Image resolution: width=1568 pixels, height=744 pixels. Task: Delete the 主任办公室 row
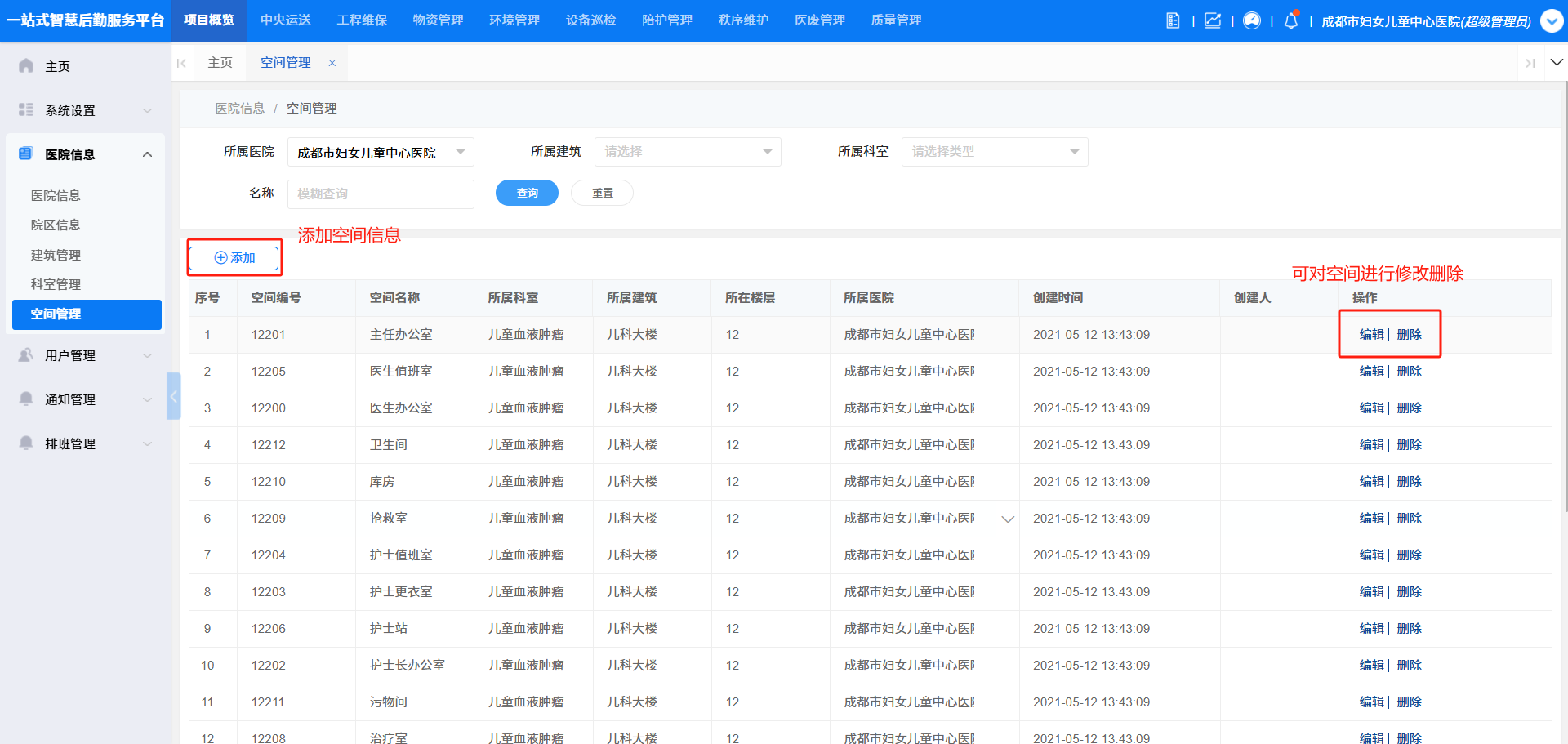[1410, 334]
